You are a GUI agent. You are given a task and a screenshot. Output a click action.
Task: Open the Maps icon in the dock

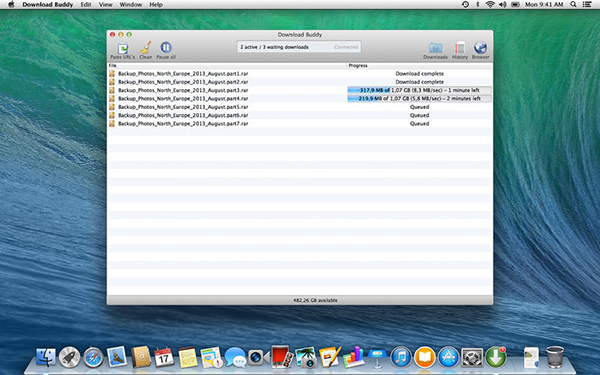(211, 357)
